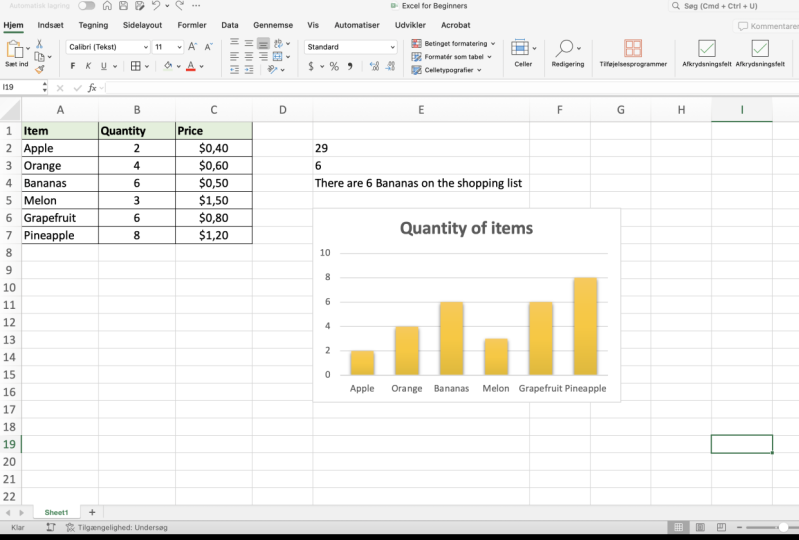Click the decrease indent icon
The image size is (799, 540).
pyautogui.click(x=234, y=70)
